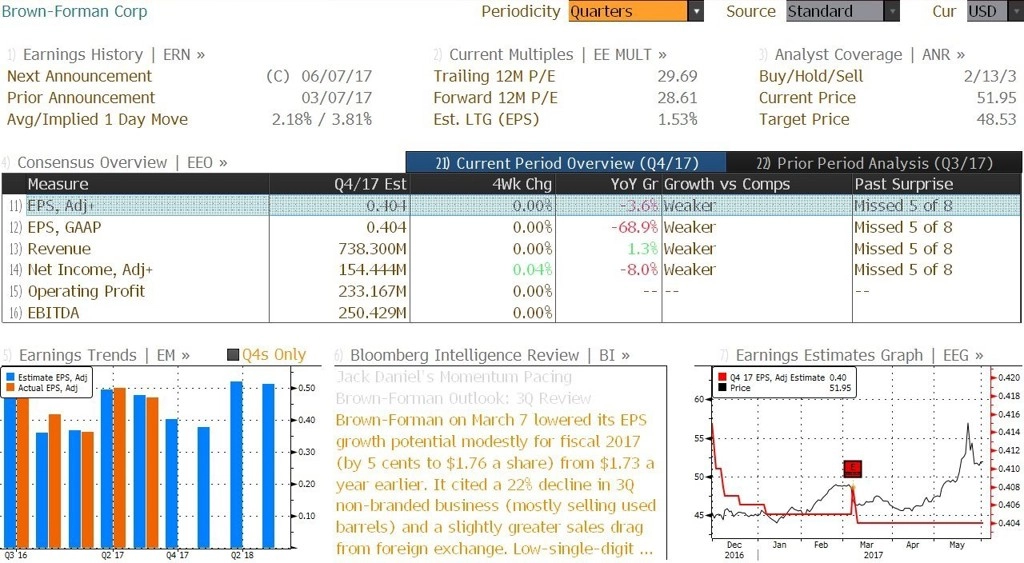Click Jack Daniel's Momentum Pacing headline

(454, 377)
